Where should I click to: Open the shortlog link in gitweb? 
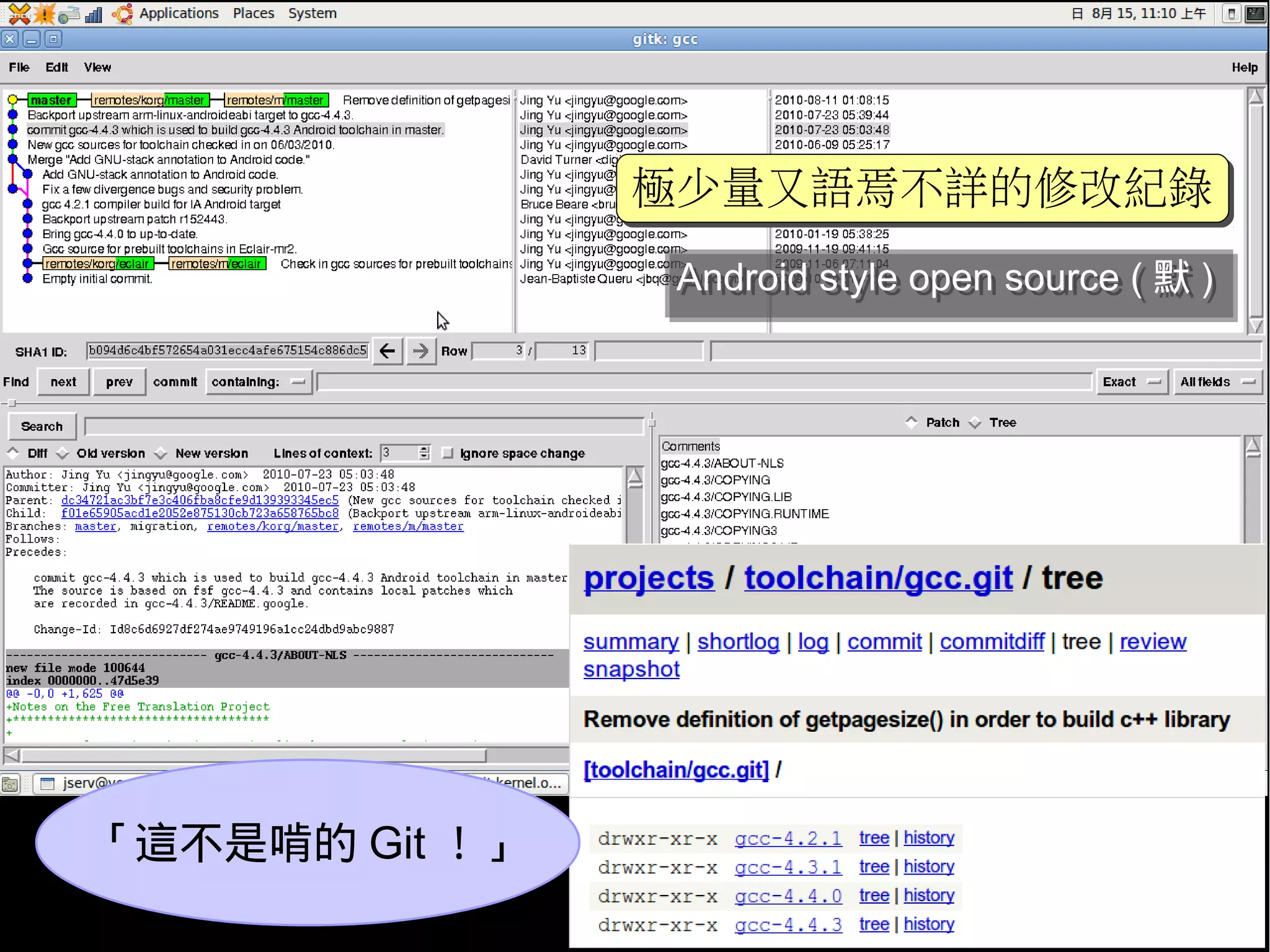[738, 642]
